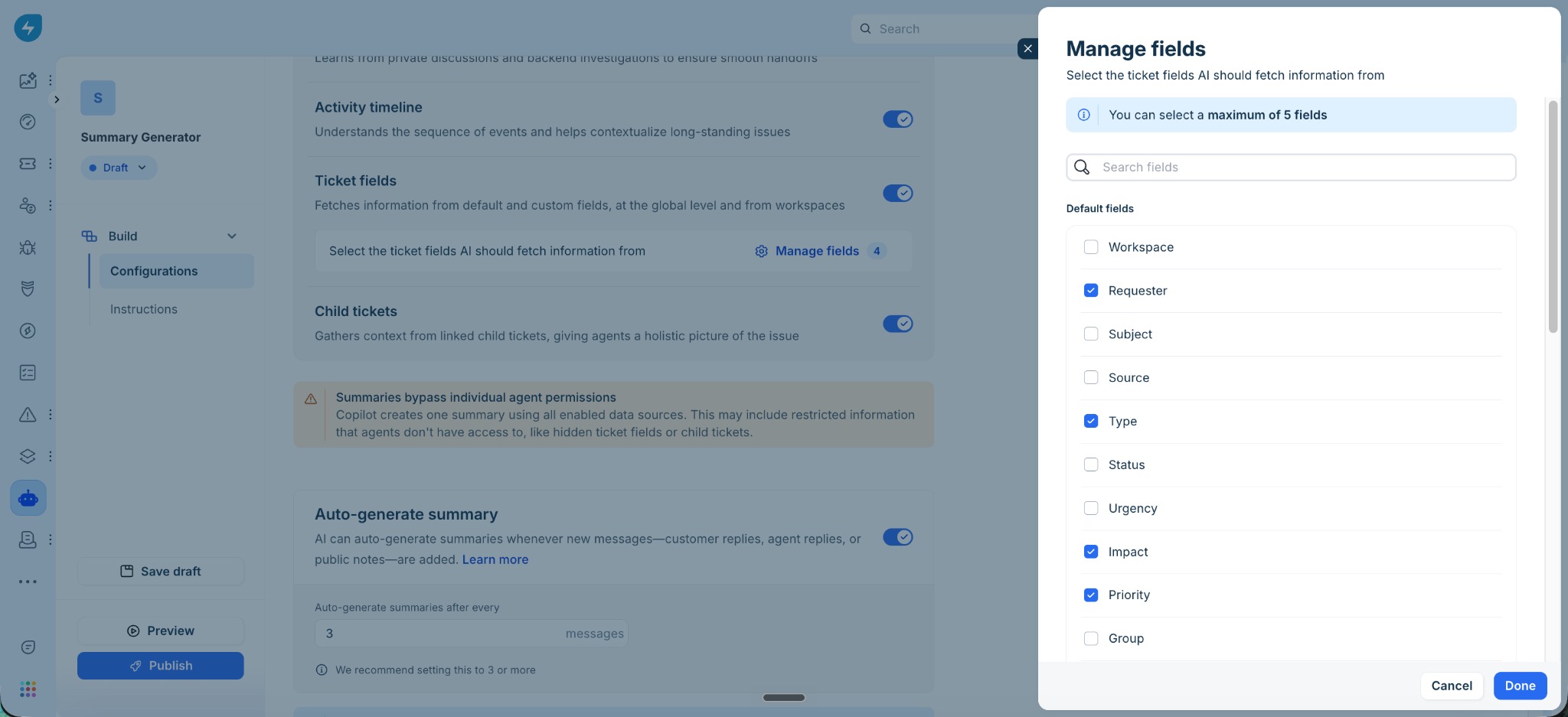Open the gauge speedometer sidebar icon

(28, 122)
